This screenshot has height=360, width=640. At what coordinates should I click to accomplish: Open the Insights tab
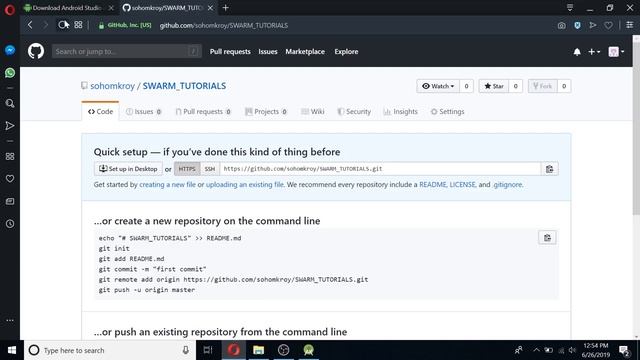(400, 111)
